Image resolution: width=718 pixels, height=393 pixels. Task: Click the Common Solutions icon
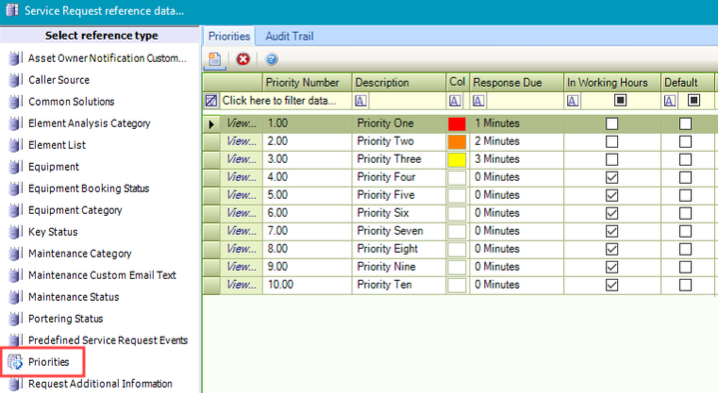15,102
